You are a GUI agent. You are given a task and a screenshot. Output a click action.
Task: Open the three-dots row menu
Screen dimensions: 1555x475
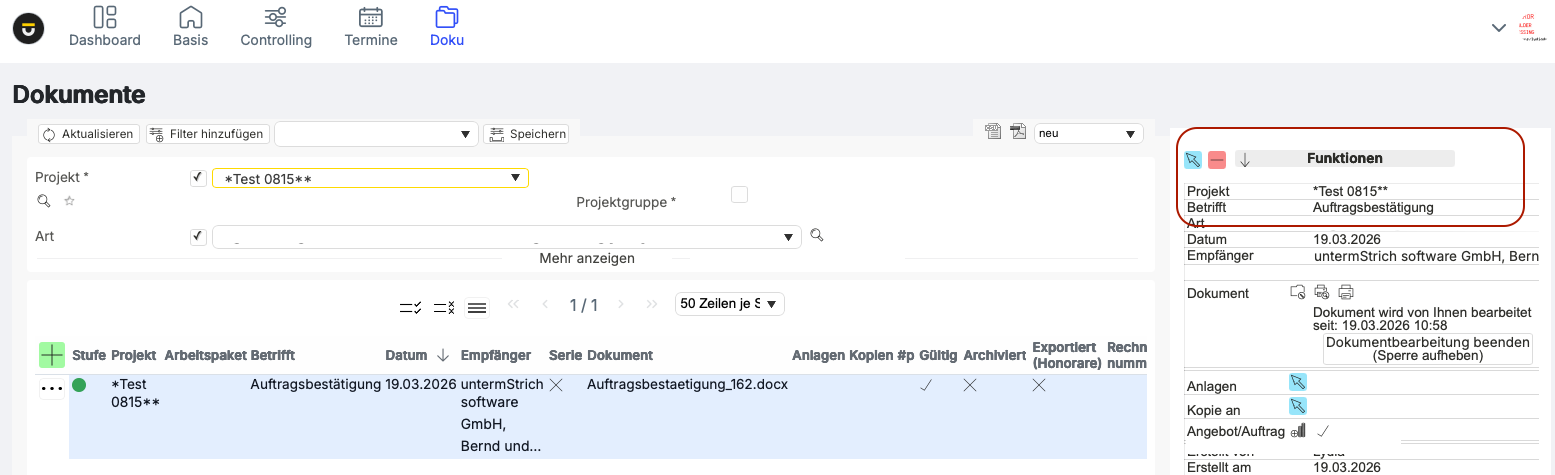pyautogui.click(x=52, y=389)
